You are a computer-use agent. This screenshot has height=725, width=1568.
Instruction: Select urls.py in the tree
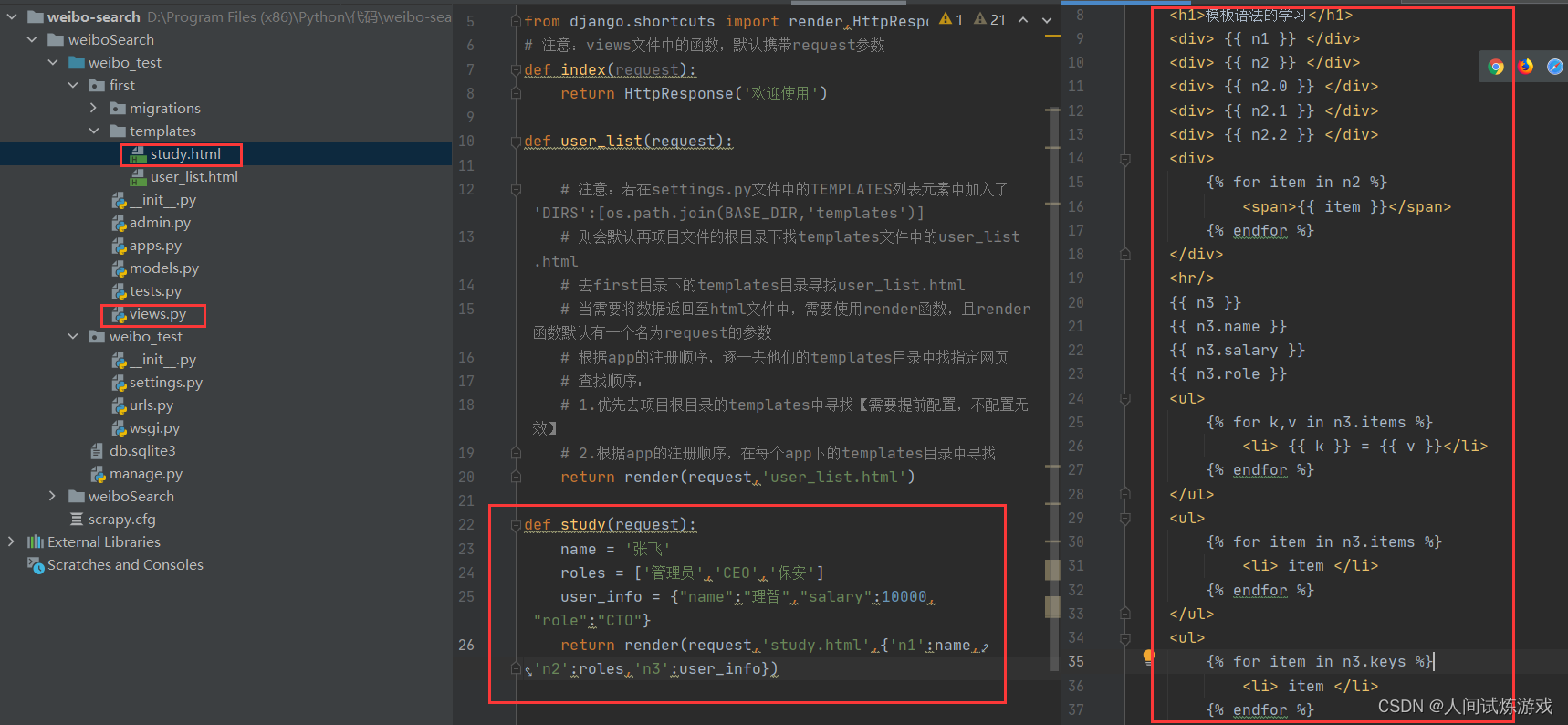click(x=152, y=405)
